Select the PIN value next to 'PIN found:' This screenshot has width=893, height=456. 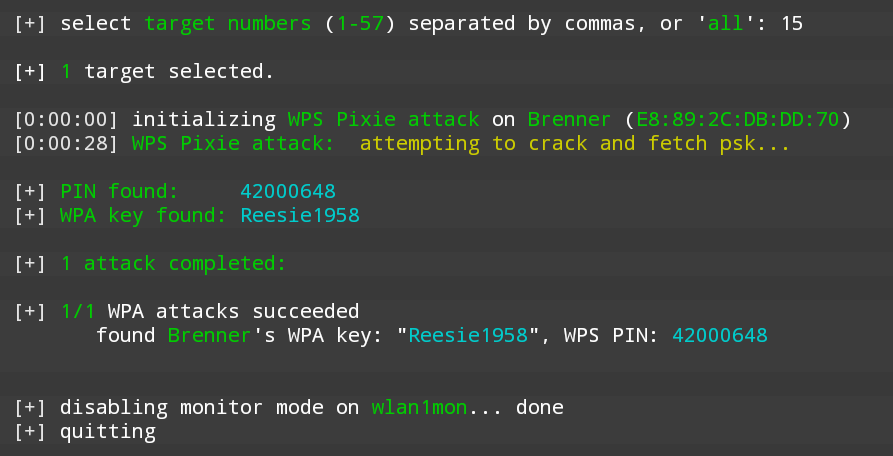(288, 191)
